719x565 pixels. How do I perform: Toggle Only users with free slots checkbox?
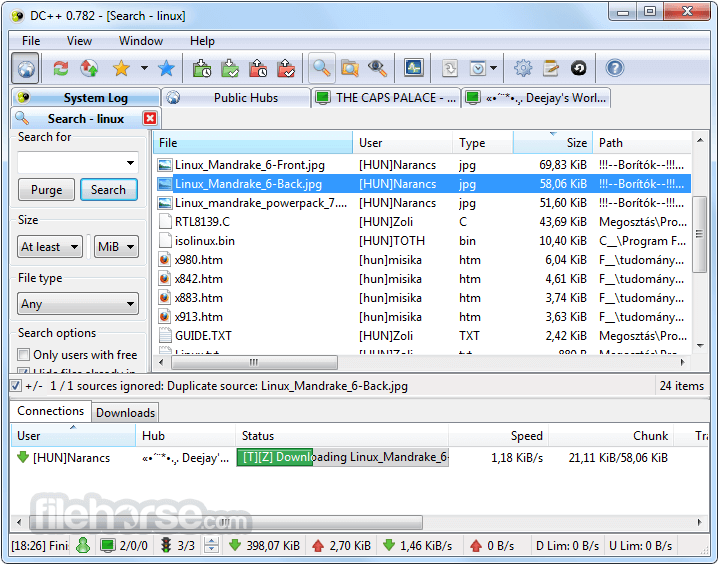coord(23,355)
